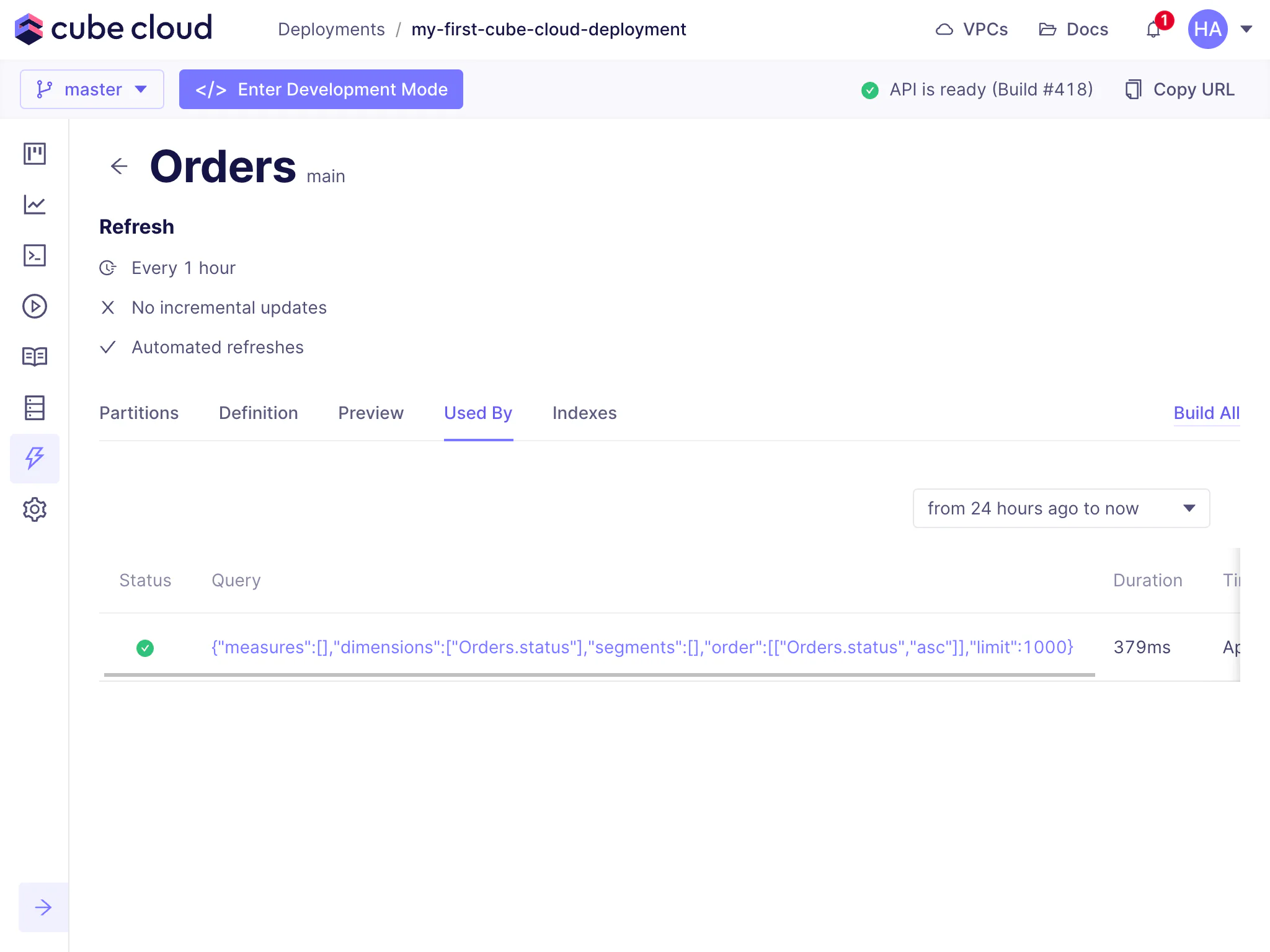The image size is (1270, 952).
Task: Open the Playground play-circle sidebar icon
Action: [35, 306]
